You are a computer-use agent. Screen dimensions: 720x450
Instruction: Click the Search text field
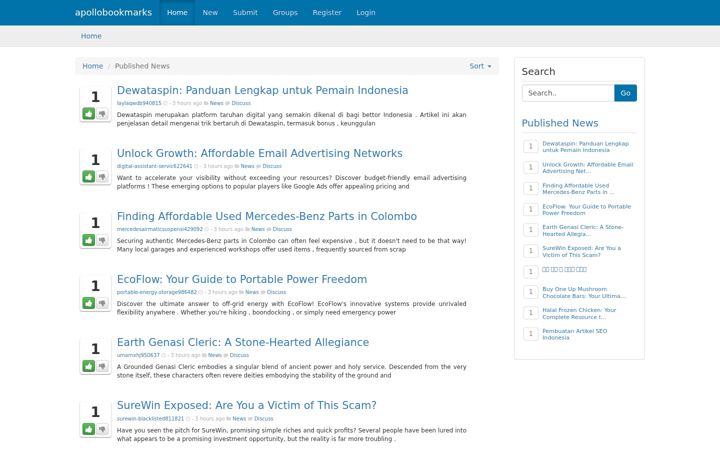pyautogui.click(x=568, y=93)
